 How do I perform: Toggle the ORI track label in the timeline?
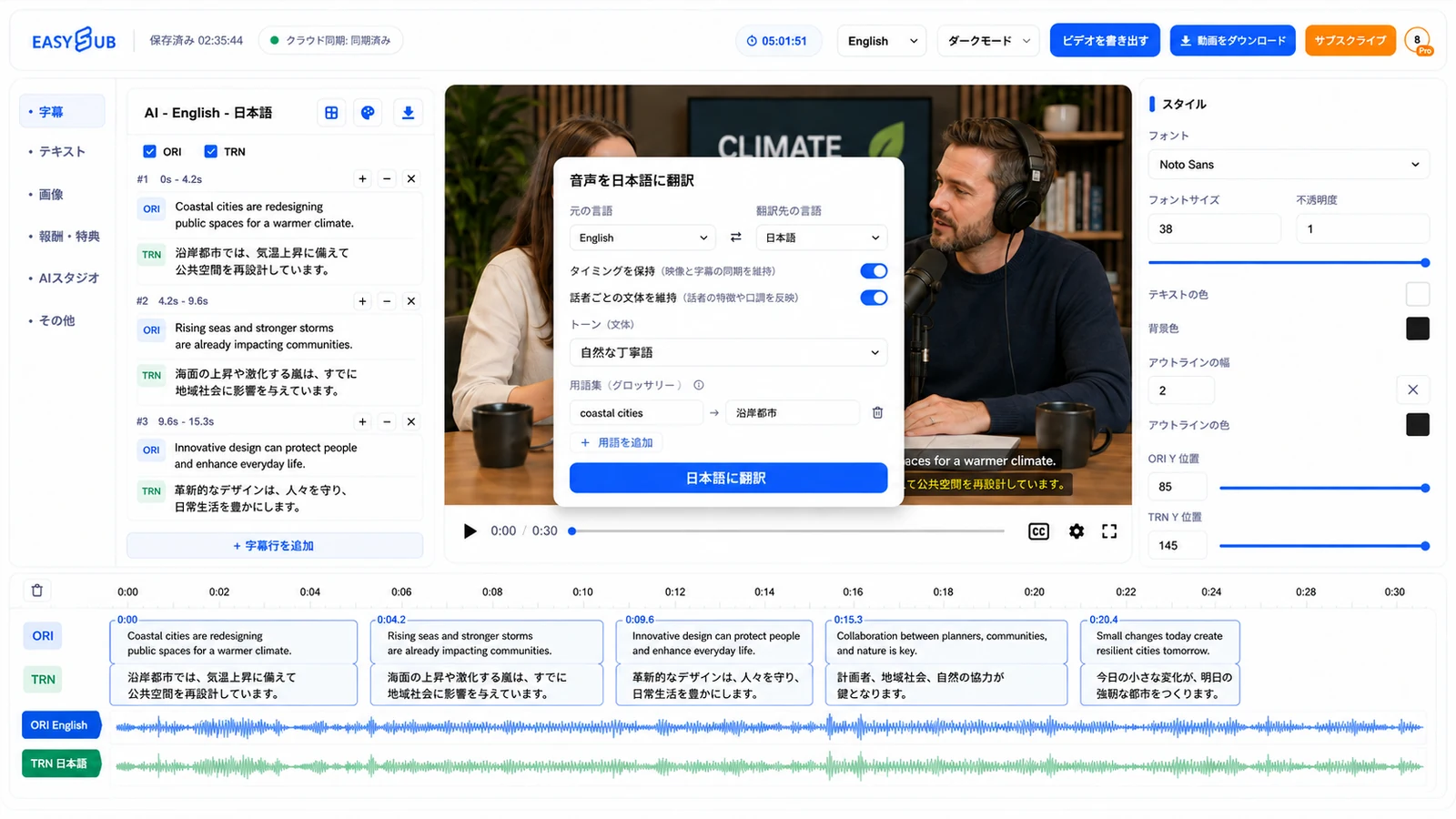43,636
